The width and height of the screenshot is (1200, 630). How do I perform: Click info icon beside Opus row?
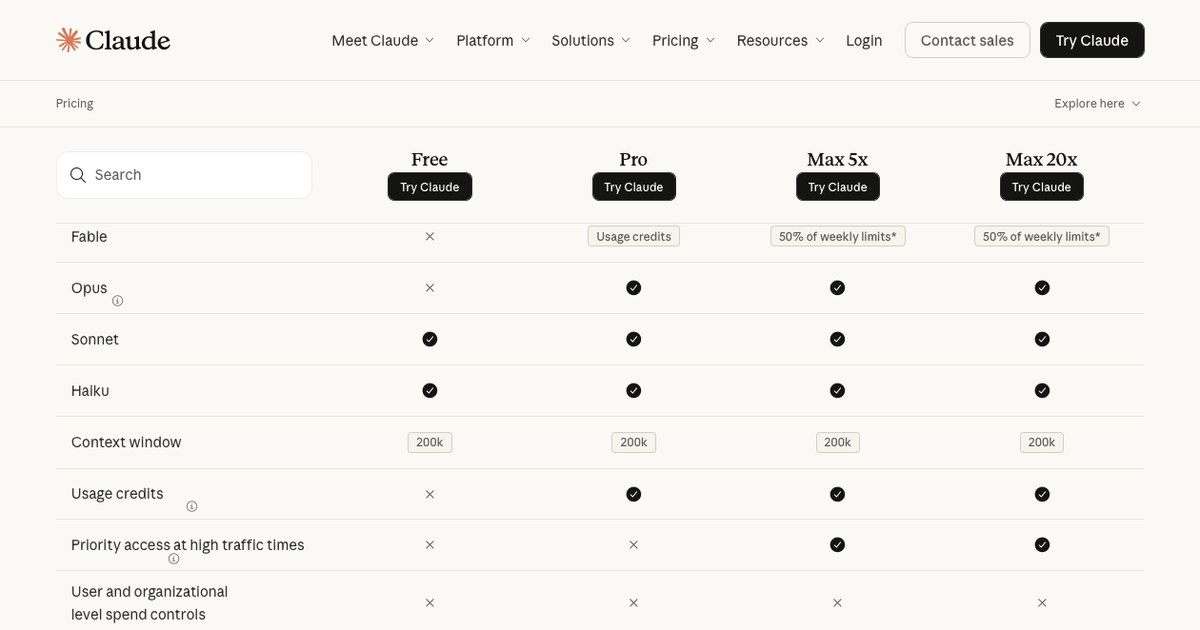[x=117, y=301]
